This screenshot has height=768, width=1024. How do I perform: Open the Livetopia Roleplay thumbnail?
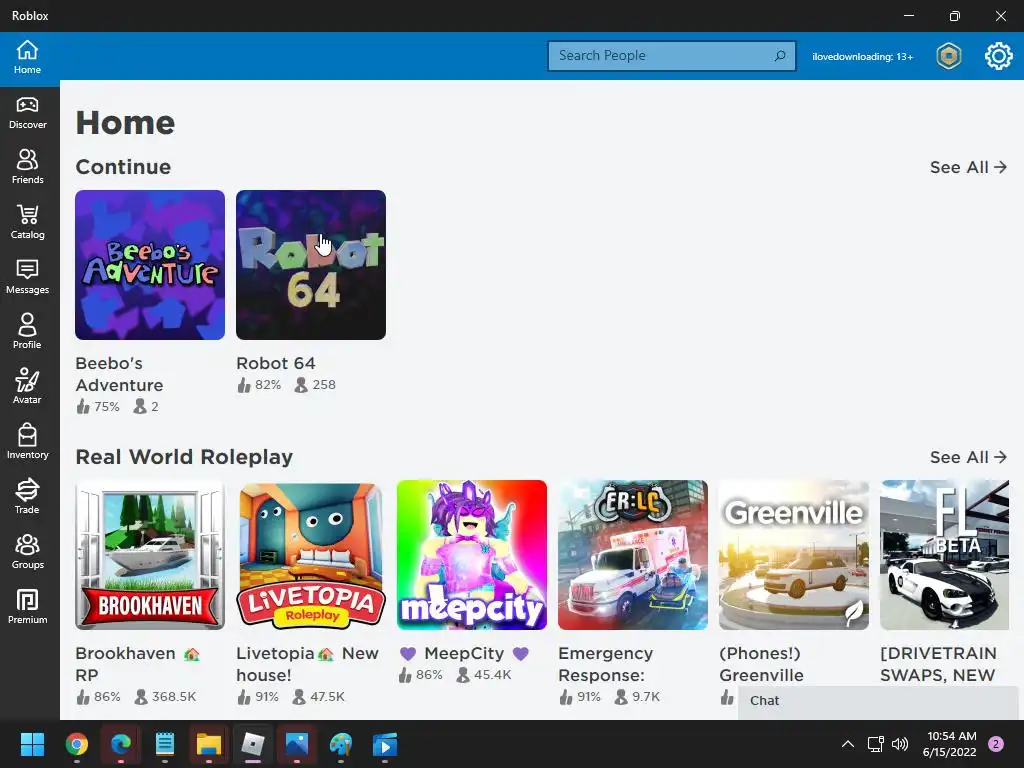[311, 555]
